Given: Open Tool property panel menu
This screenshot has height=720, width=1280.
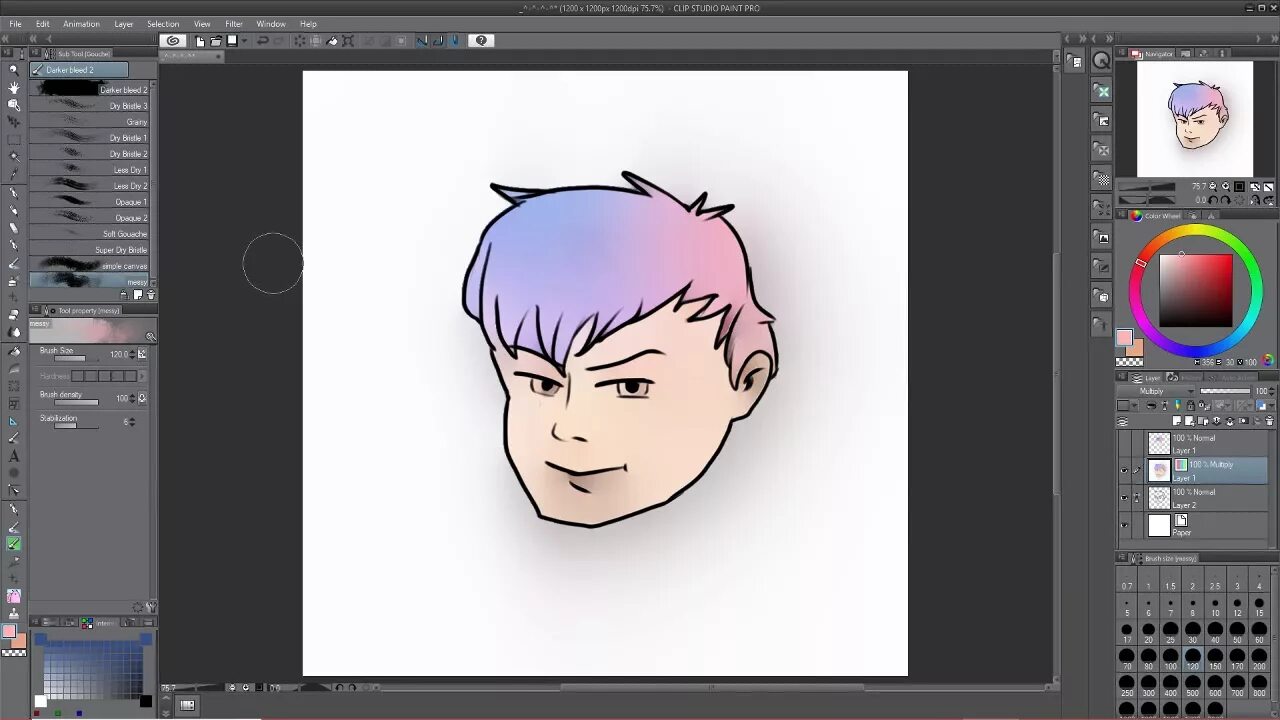Looking at the screenshot, I should click(x=35, y=311).
